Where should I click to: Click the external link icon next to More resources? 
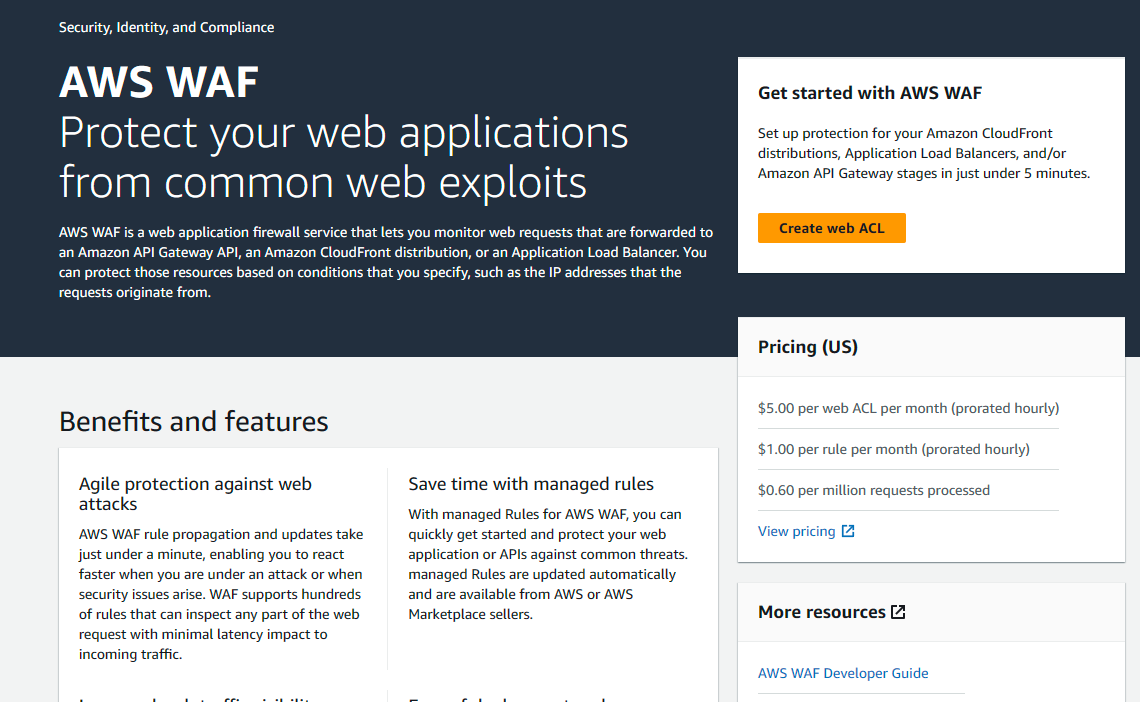click(898, 612)
